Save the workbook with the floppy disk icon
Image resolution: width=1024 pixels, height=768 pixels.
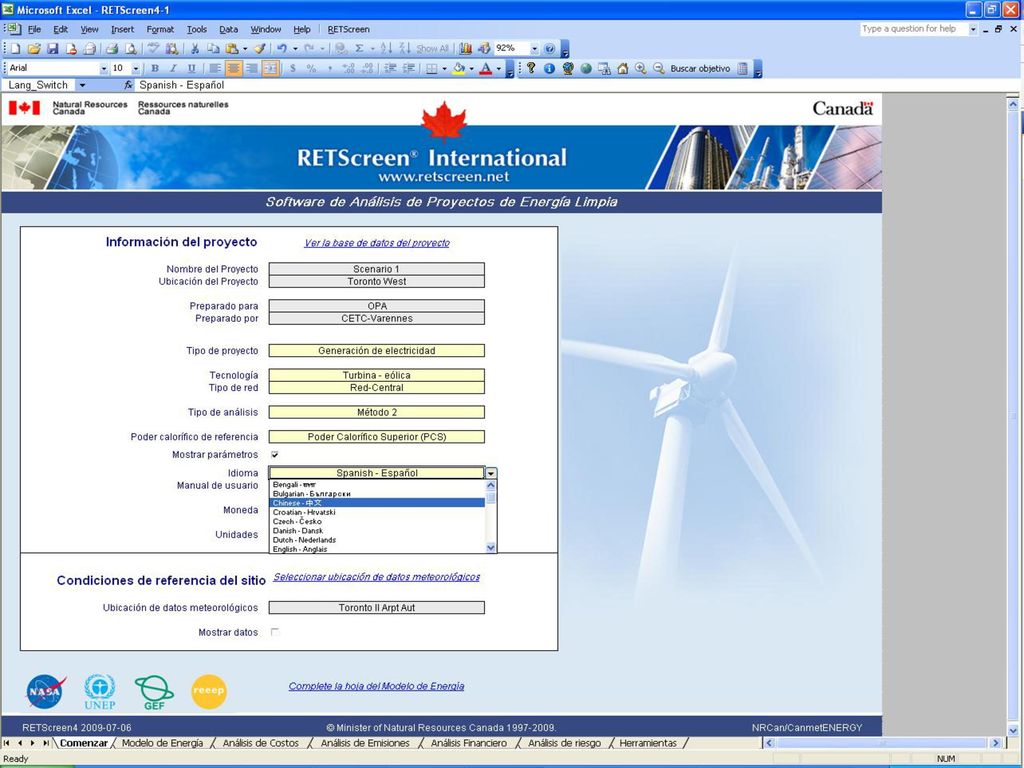click(x=53, y=48)
